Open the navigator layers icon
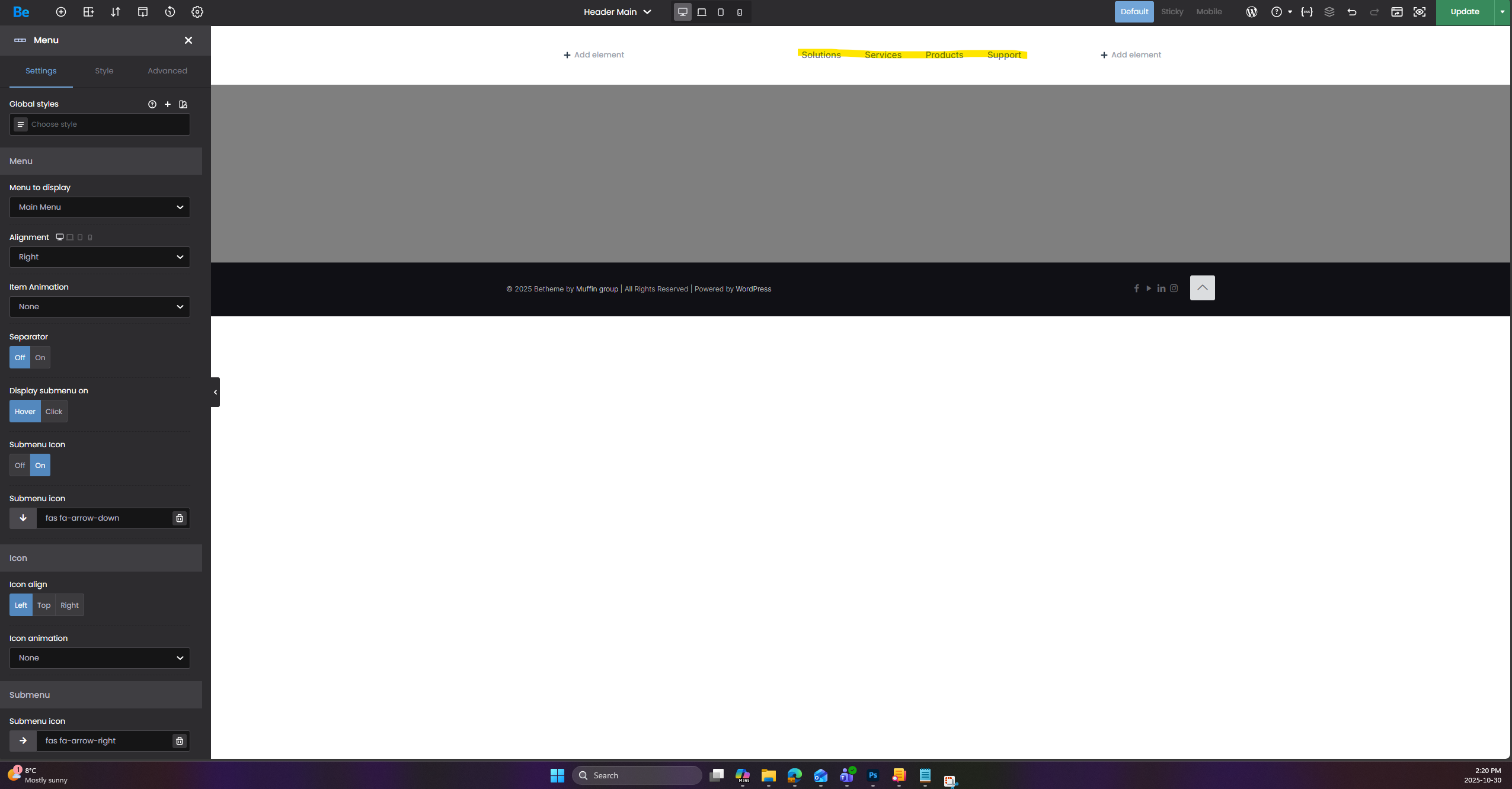The image size is (1512, 789). coord(1329,12)
